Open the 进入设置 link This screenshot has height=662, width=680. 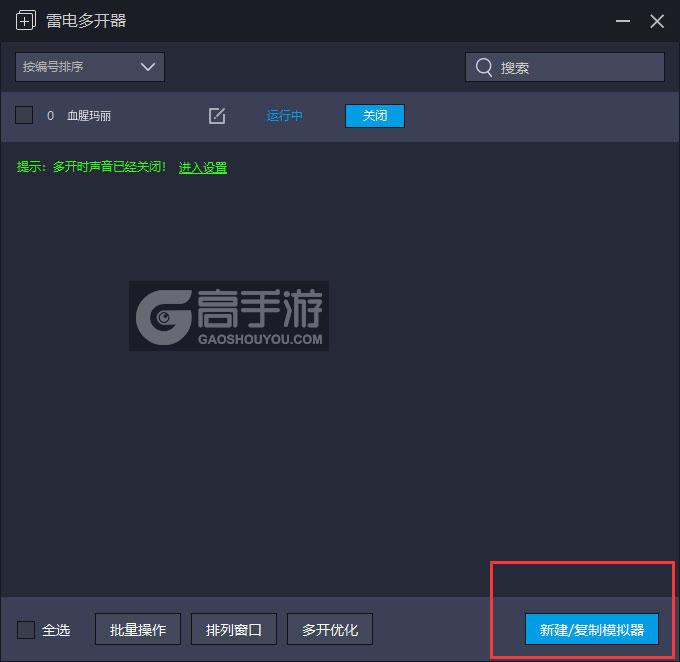(203, 167)
